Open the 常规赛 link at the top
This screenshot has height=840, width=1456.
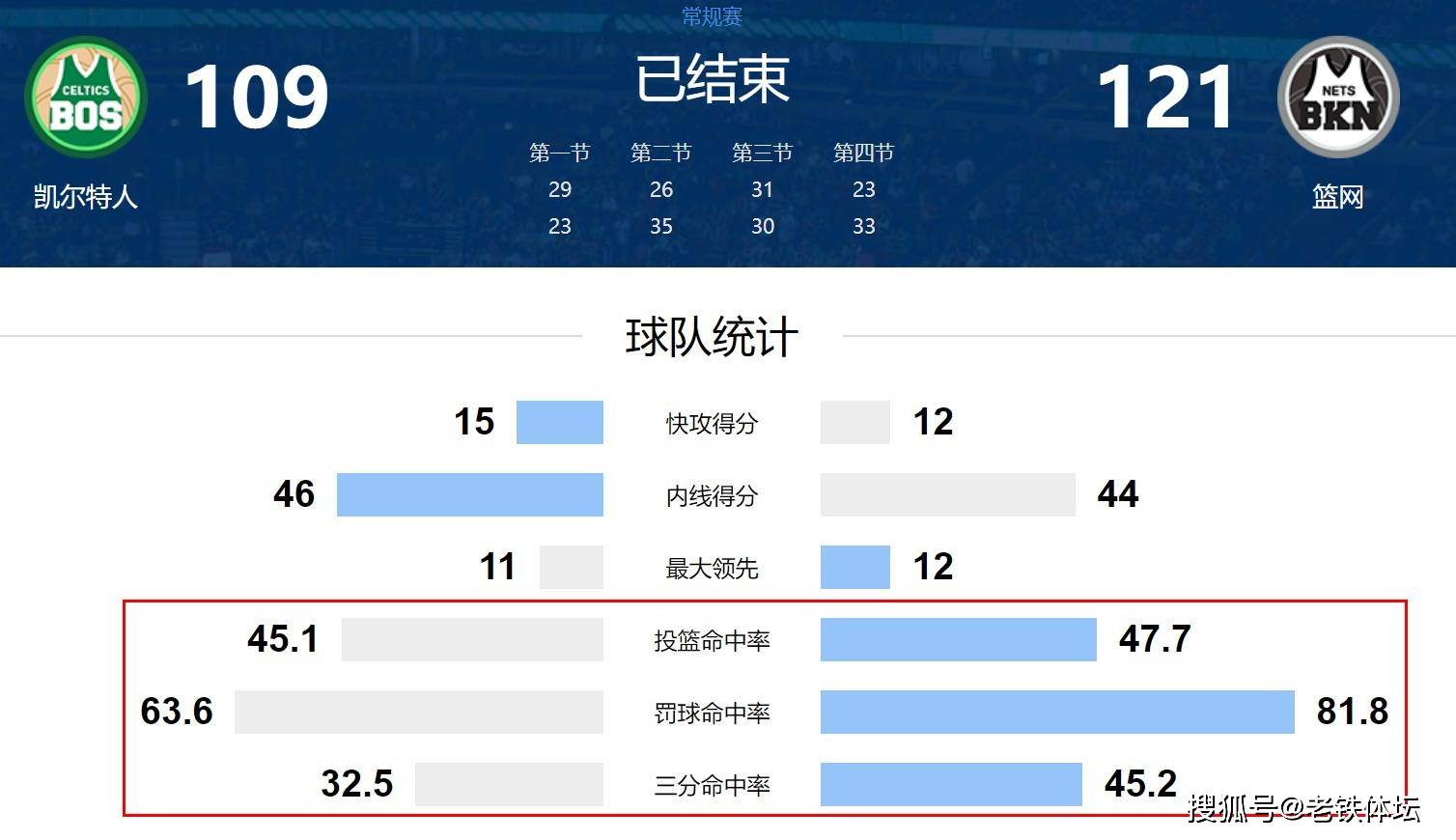pos(712,16)
